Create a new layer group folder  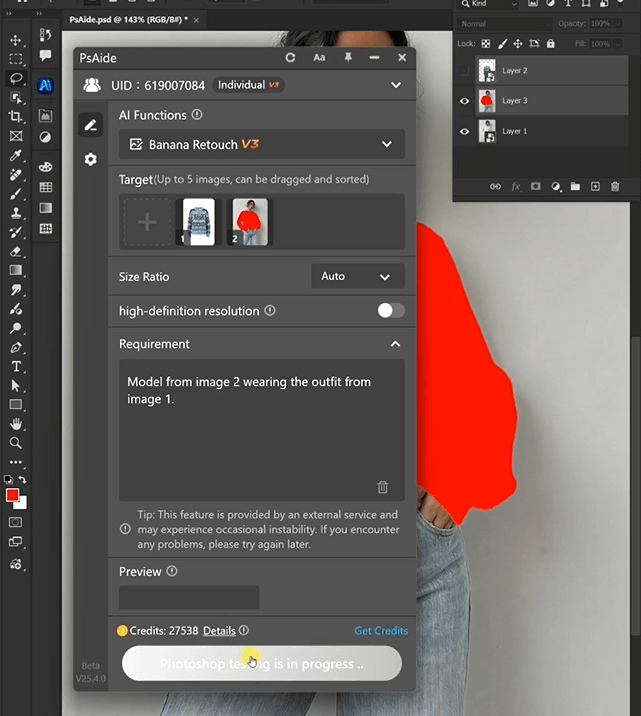[x=575, y=186]
